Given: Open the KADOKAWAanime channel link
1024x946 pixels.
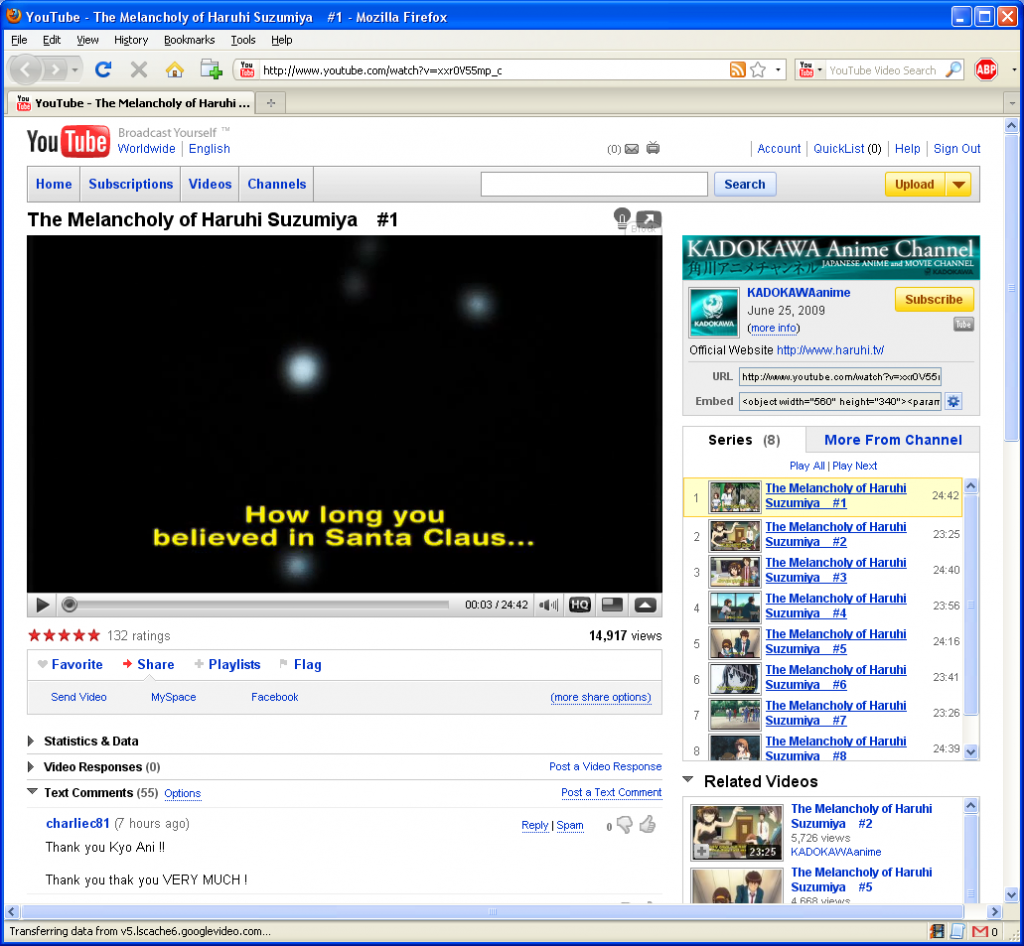Looking at the screenshot, I should 798,292.
